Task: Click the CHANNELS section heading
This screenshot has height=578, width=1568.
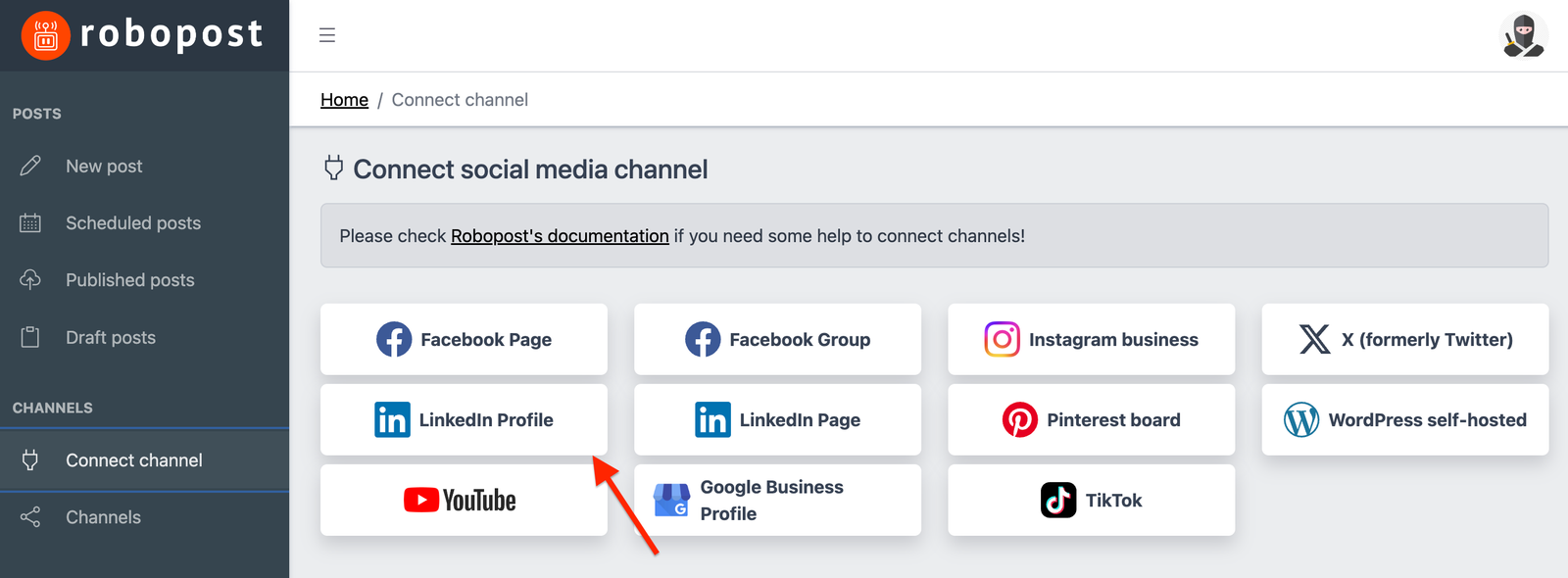Action: point(53,408)
